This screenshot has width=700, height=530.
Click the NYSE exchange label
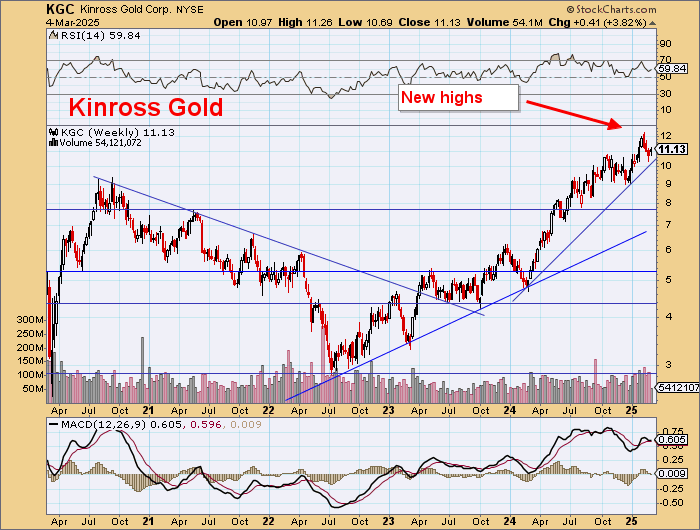tap(190, 9)
